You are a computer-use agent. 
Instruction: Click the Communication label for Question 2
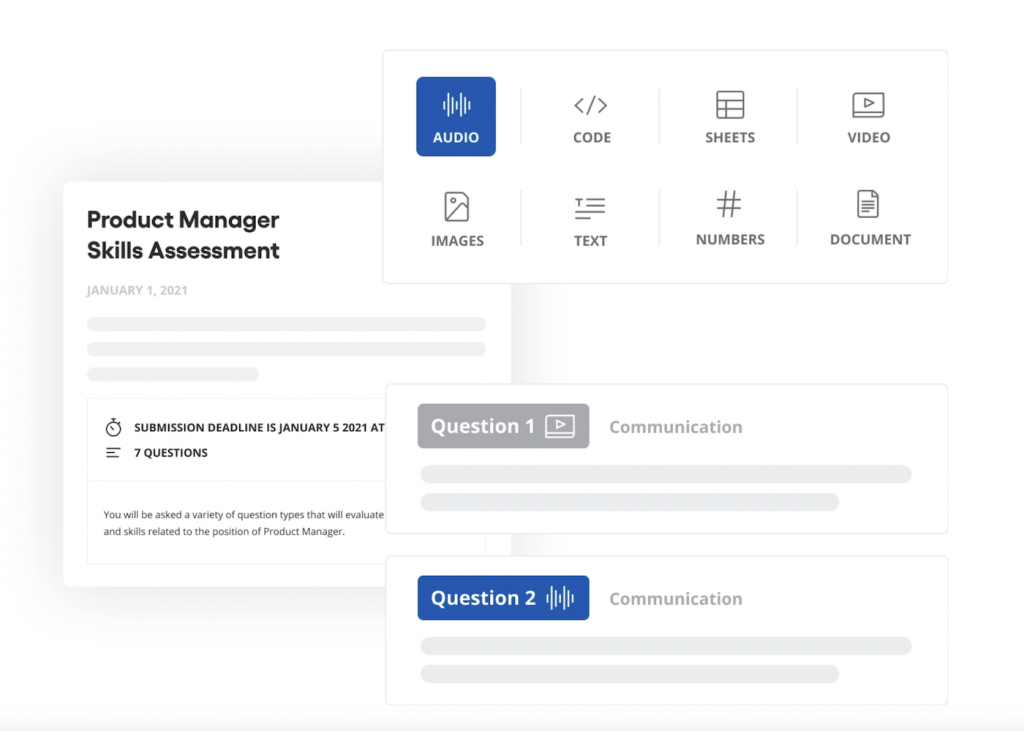coord(675,598)
